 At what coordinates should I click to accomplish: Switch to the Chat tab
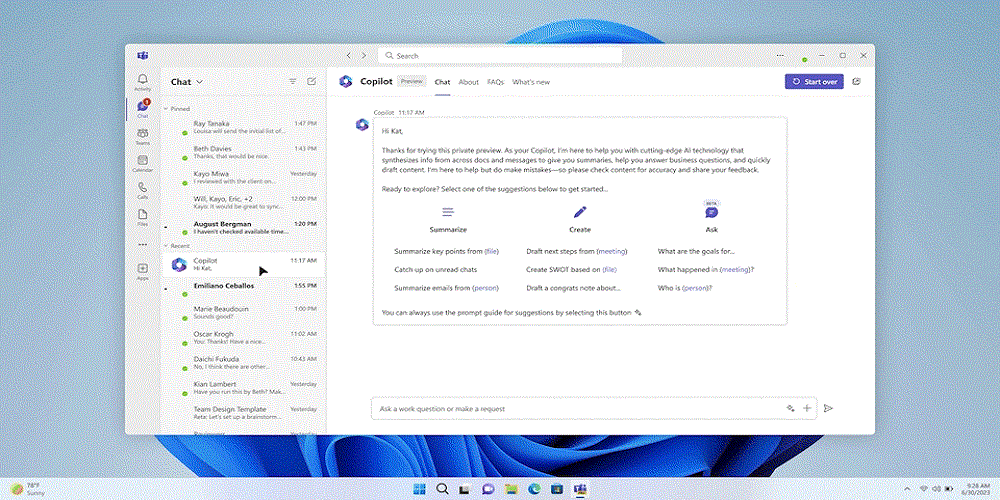click(x=442, y=82)
